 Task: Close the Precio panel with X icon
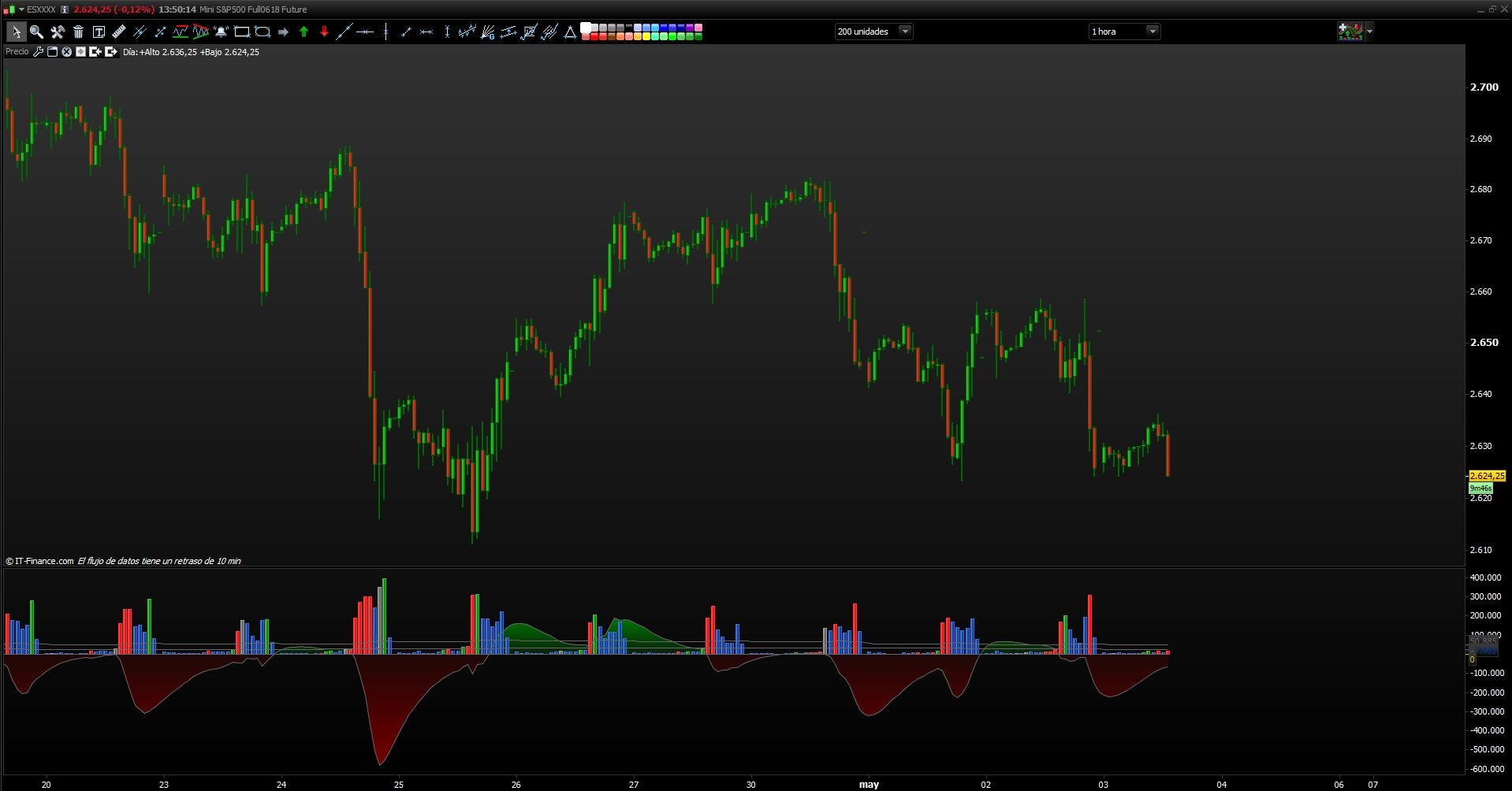pos(66,52)
